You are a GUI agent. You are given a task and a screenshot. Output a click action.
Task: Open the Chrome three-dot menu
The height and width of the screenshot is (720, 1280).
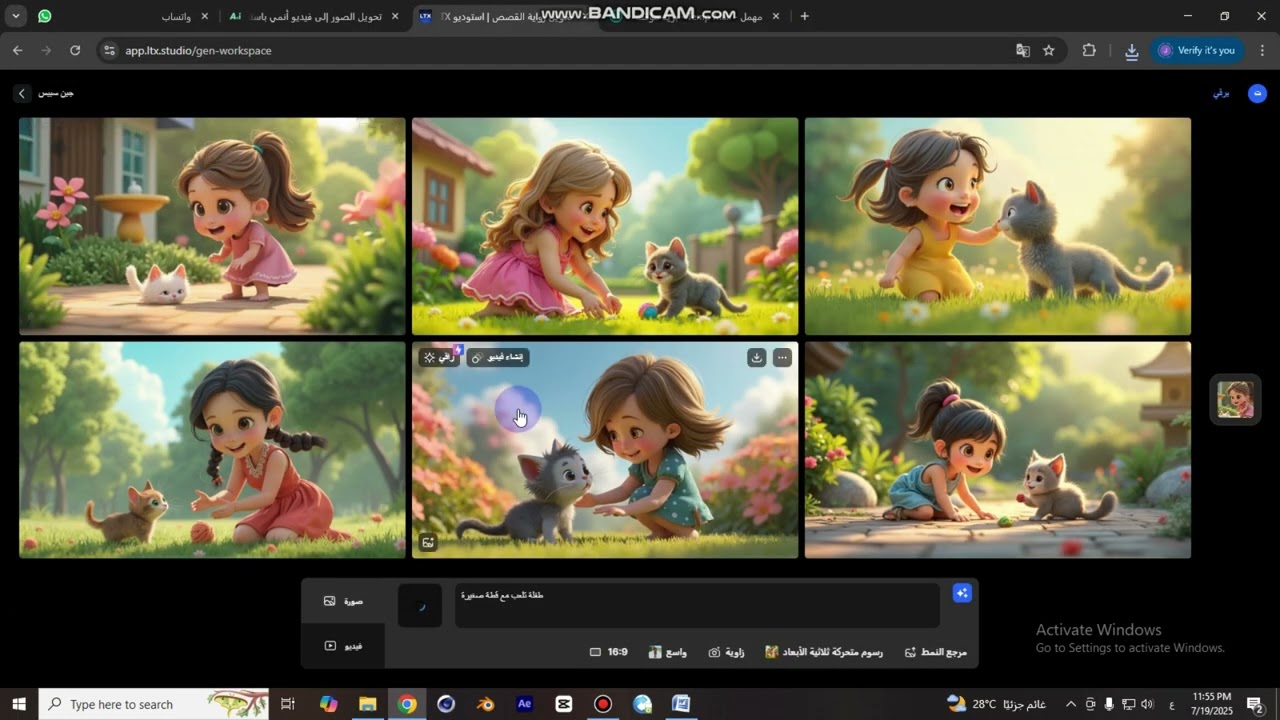click(1262, 50)
